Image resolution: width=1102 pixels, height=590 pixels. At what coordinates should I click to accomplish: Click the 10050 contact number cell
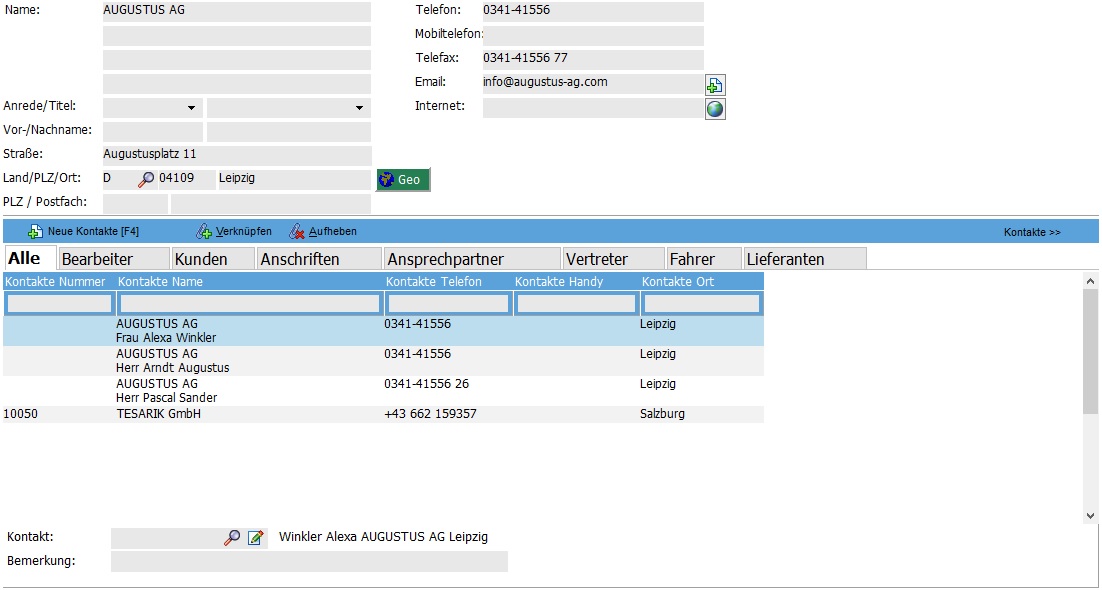click(x=20, y=414)
